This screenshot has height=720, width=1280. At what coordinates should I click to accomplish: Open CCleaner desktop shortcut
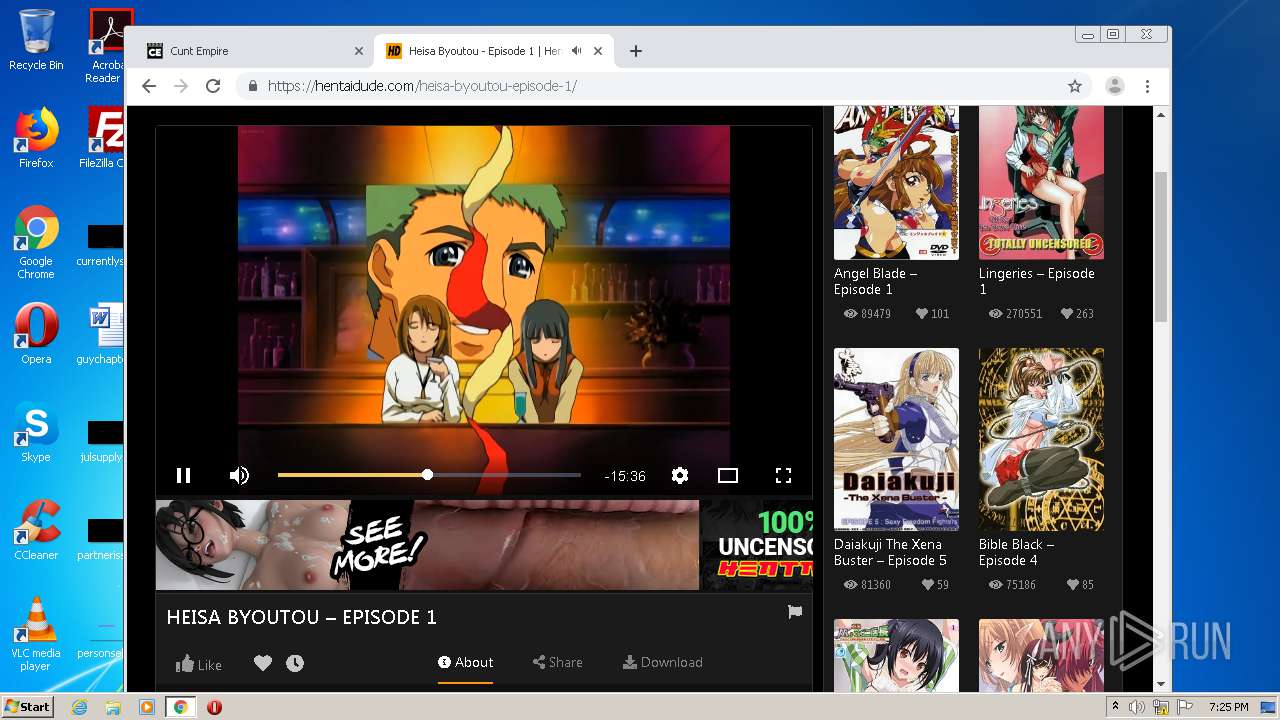(x=36, y=530)
